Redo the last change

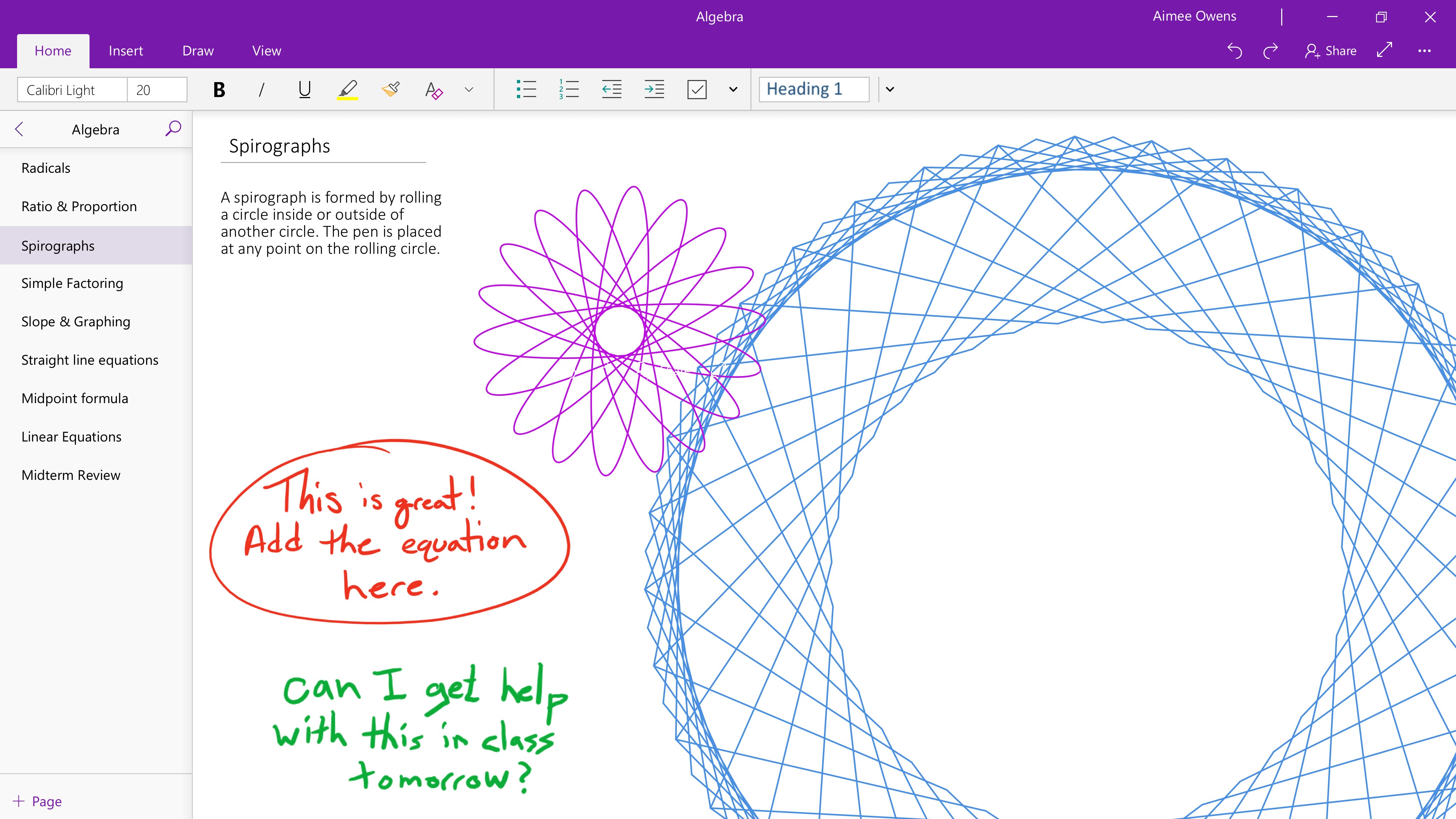pos(1270,50)
